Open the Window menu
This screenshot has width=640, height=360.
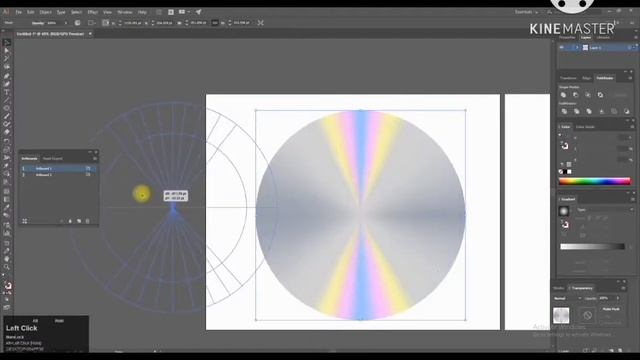pos(125,12)
